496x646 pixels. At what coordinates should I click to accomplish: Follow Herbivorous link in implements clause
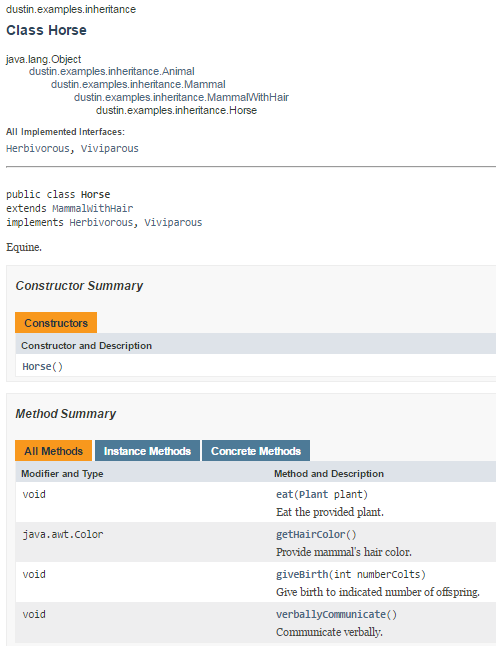coord(101,222)
